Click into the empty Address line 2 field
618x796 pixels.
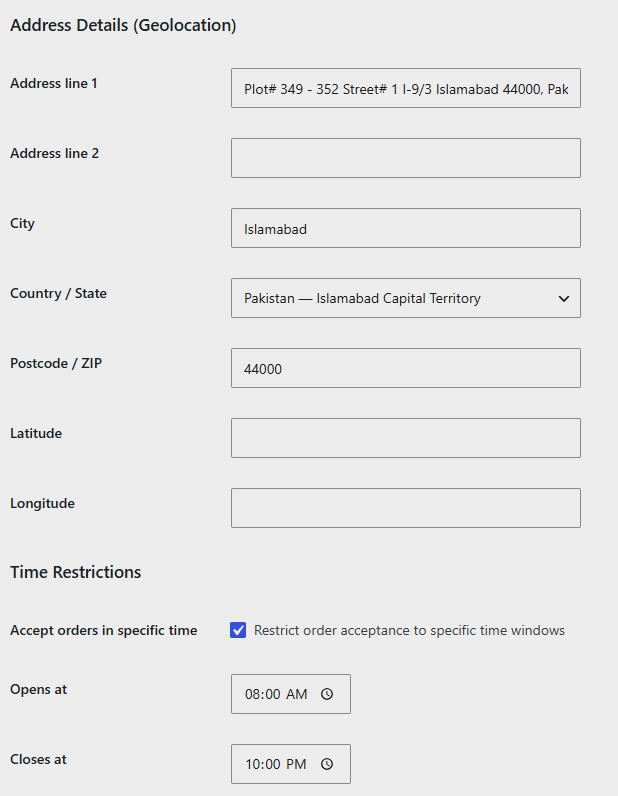pyautogui.click(x=406, y=158)
